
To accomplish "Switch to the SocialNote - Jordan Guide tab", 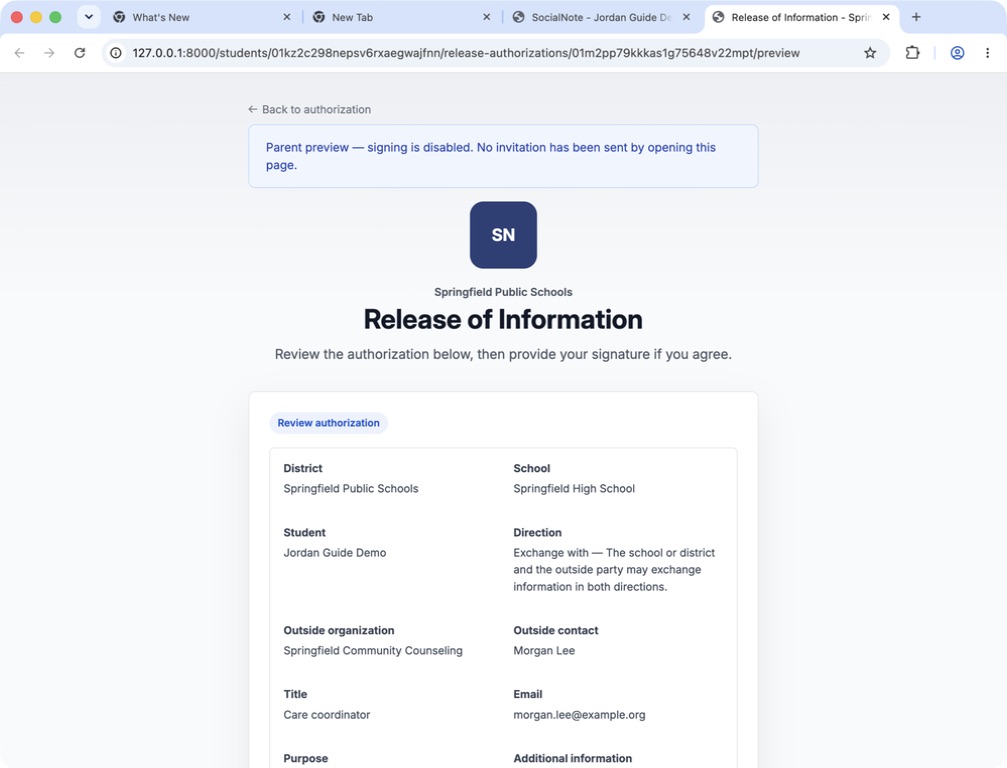I will tap(601, 17).
